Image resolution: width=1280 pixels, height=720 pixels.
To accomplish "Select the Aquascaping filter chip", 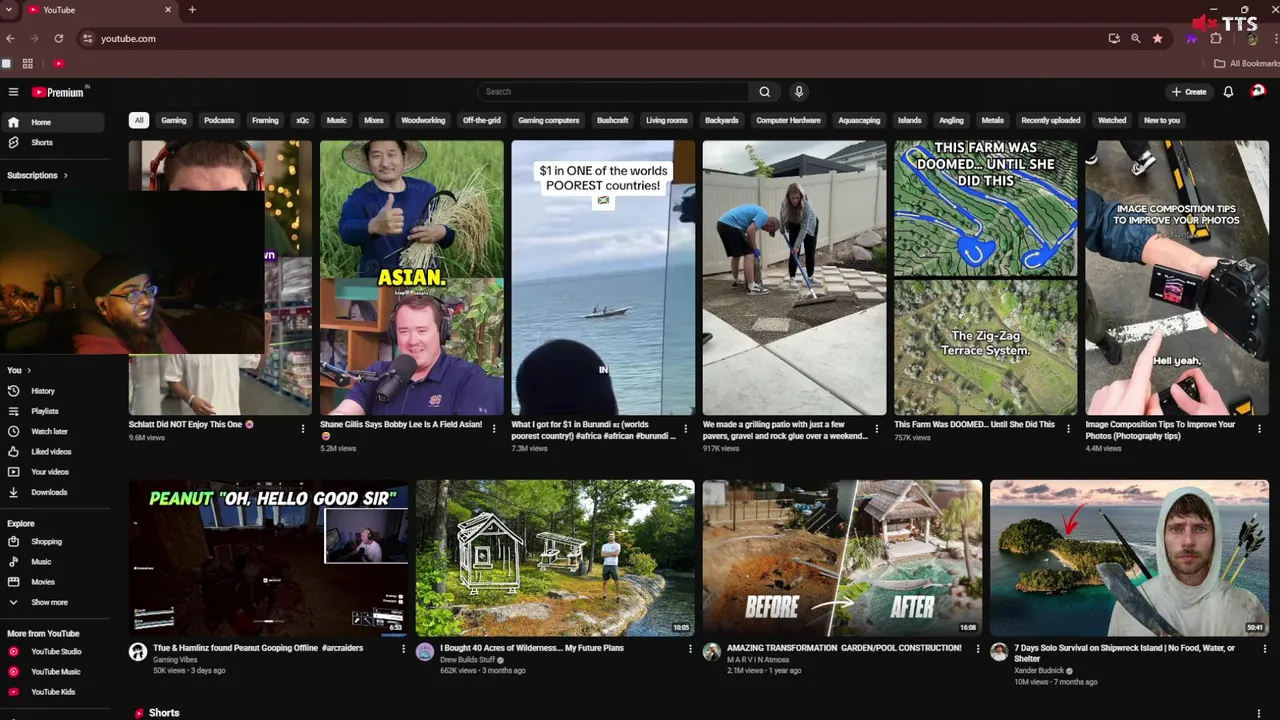I will (859, 120).
